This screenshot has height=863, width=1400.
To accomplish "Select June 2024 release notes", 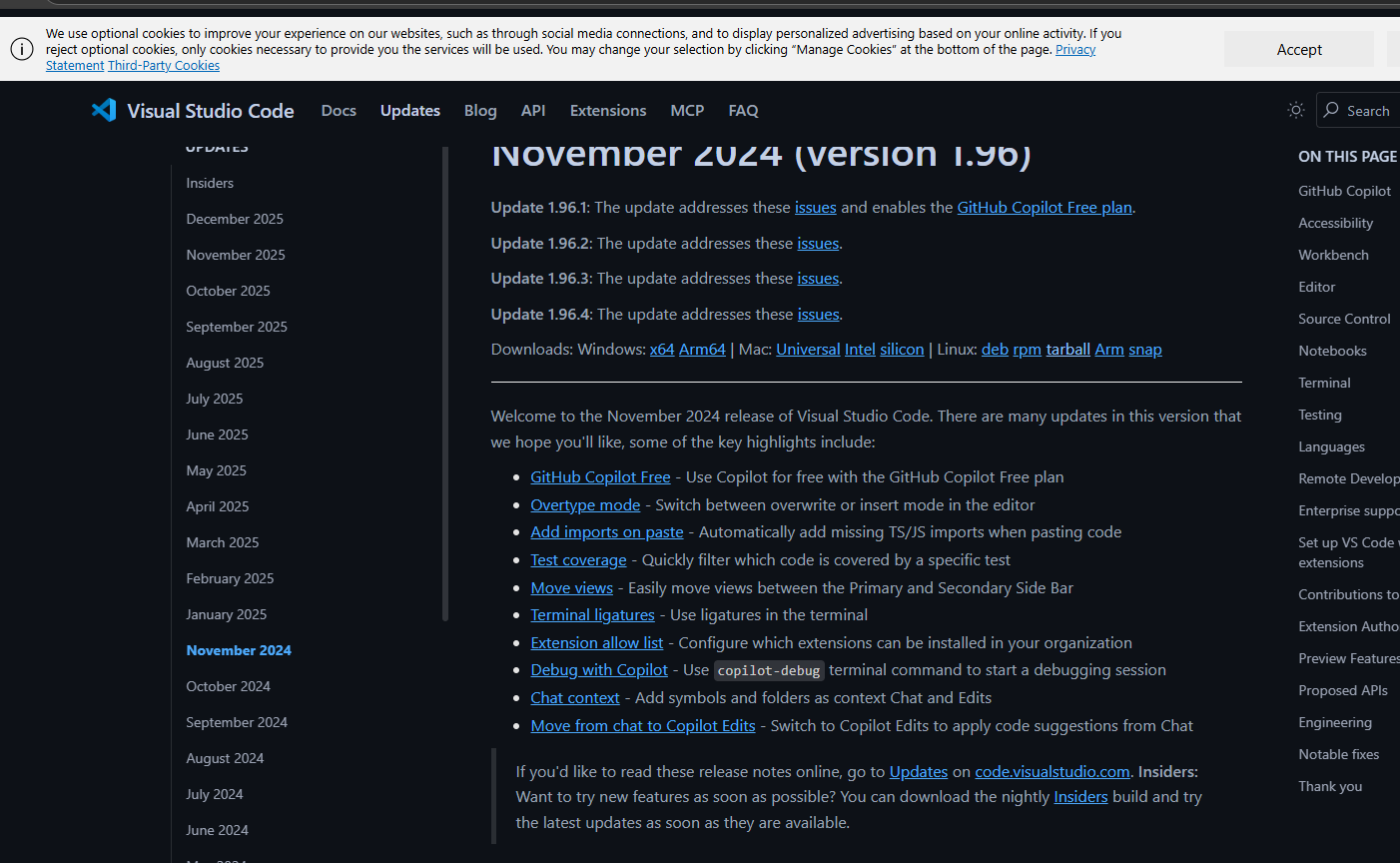I will click(217, 830).
